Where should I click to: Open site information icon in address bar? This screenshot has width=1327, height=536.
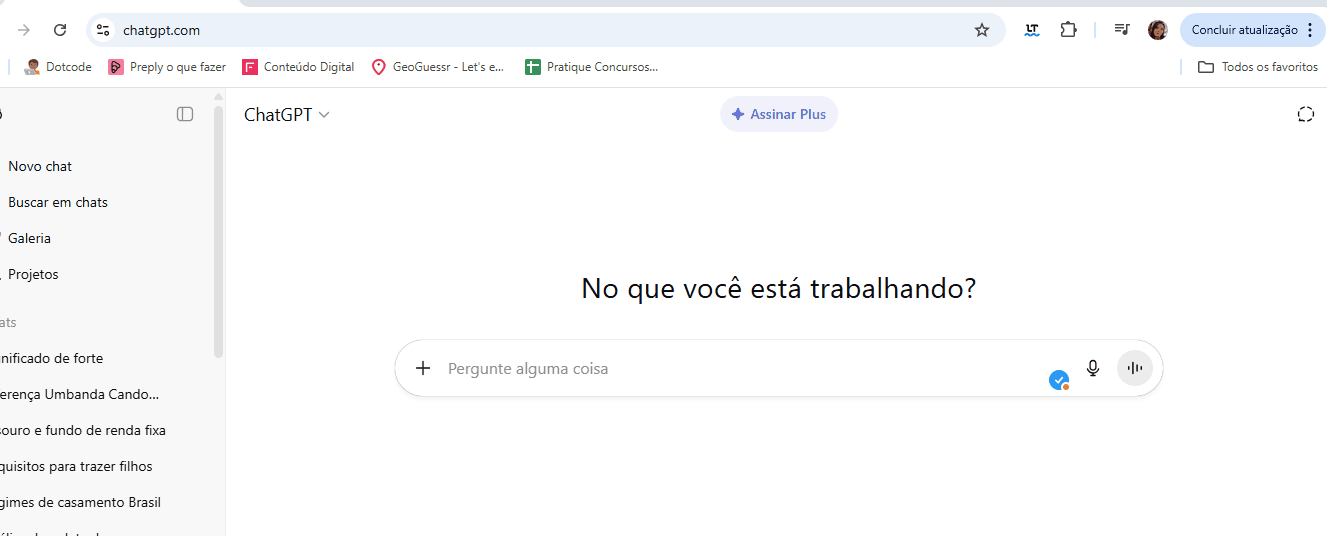click(x=102, y=30)
